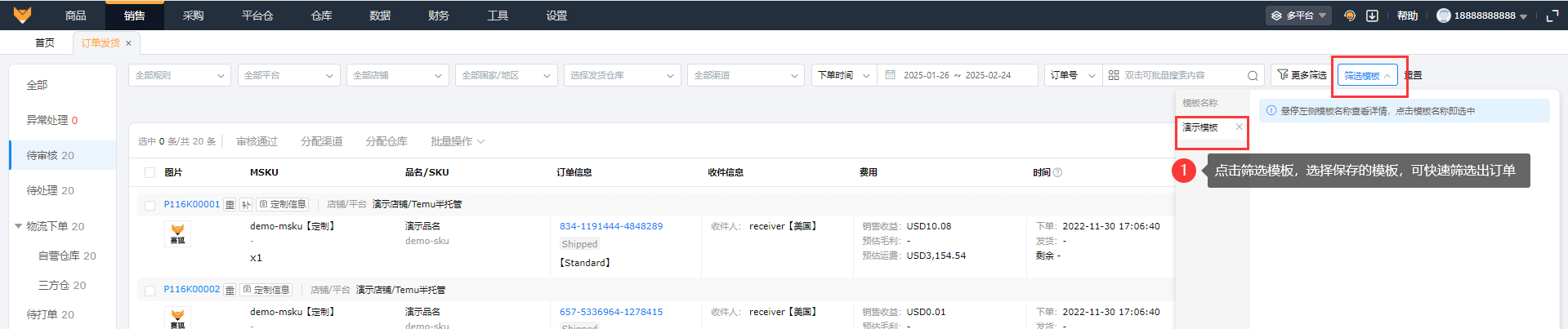Open the 平台仓 menu
The image size is (1568, 329).
coord(257,16)
